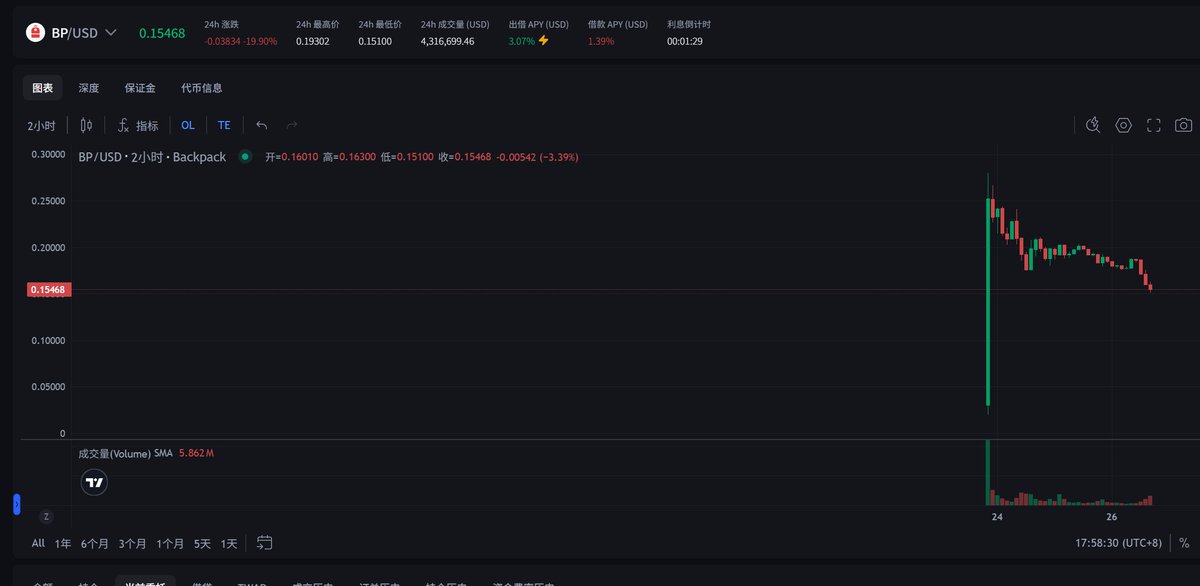The image size is (1200, 586).
Task: Open the 指标 indicators menu
Action: [x=138, y=125]
